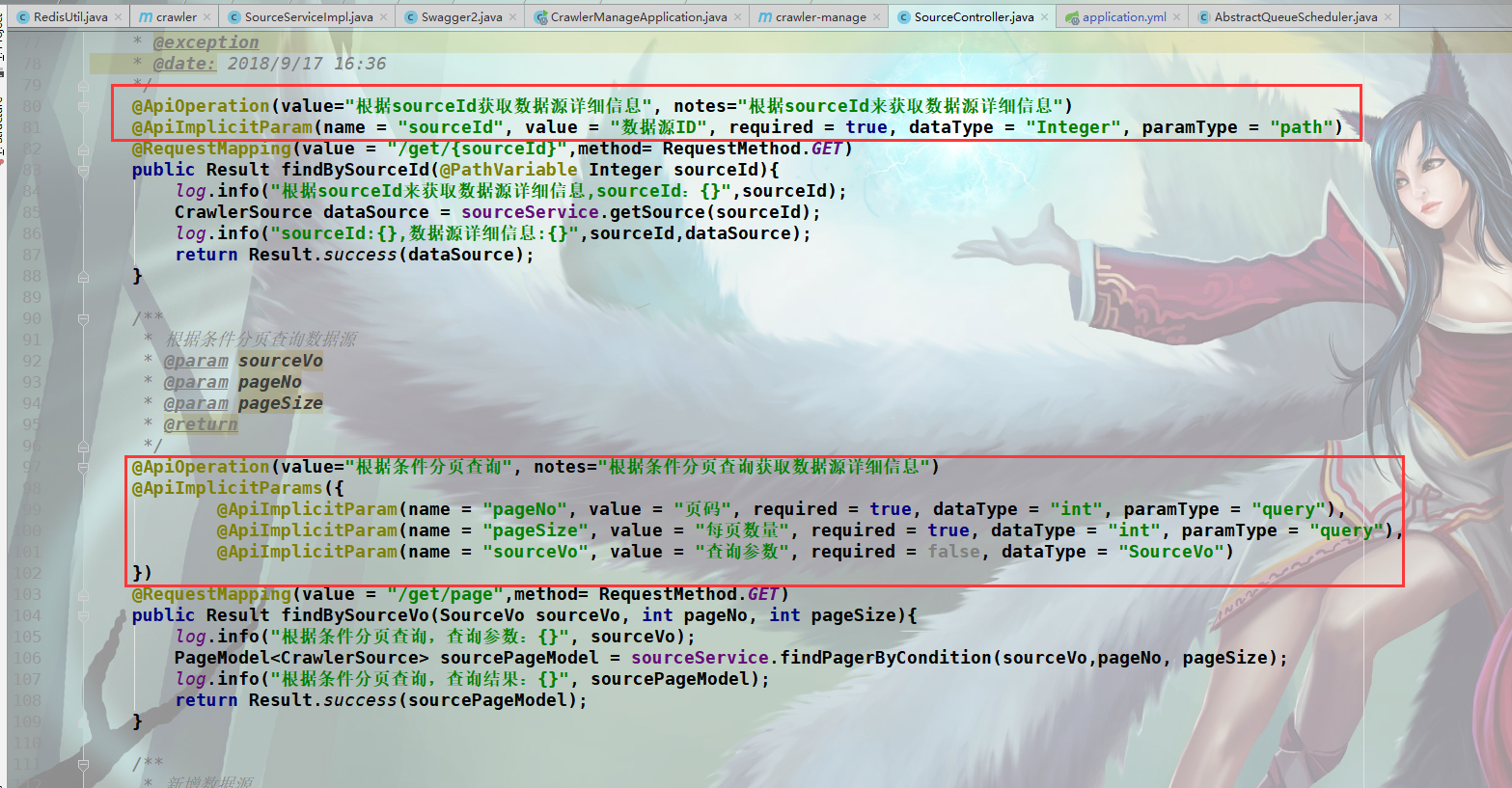
Task: Select the SourceController.java tab
Action: point(974,17)
